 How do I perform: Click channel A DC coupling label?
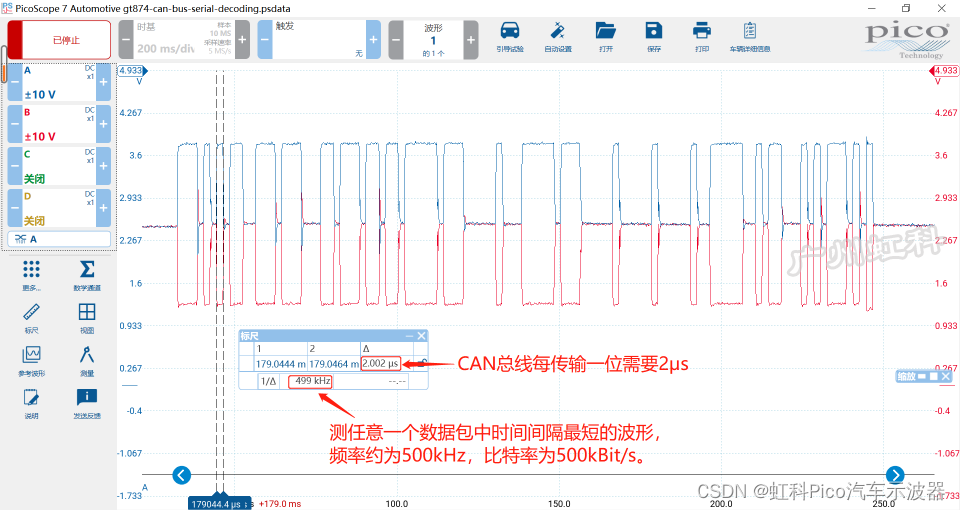(89, 68)
